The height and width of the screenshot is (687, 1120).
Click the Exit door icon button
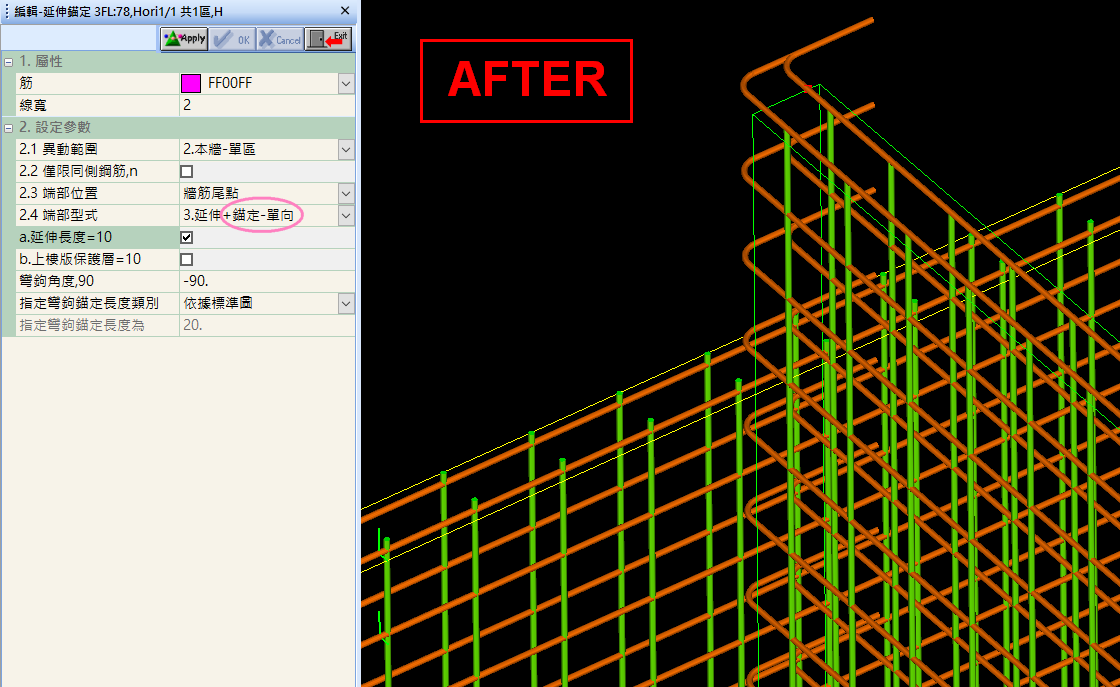[x=329, y=39]
